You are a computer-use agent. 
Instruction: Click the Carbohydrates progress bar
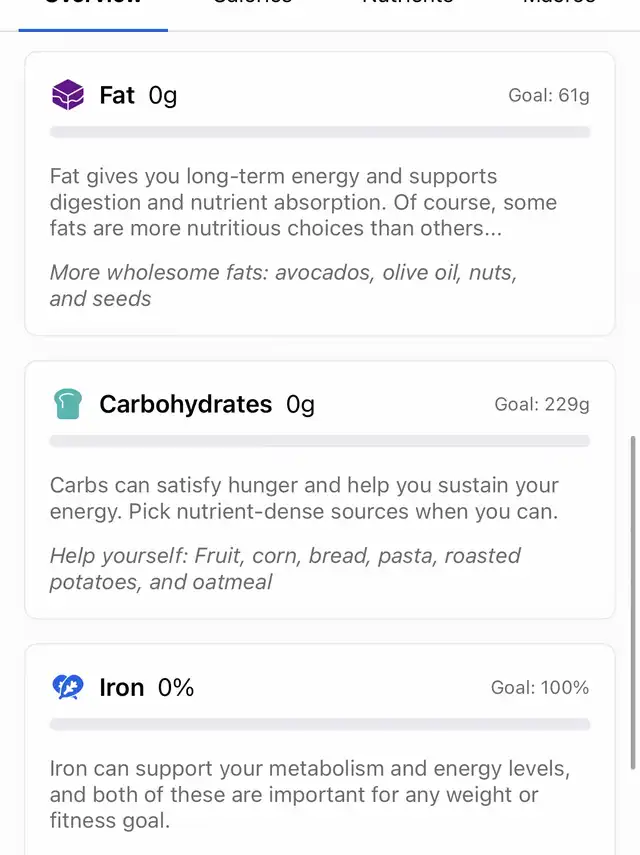319,441
